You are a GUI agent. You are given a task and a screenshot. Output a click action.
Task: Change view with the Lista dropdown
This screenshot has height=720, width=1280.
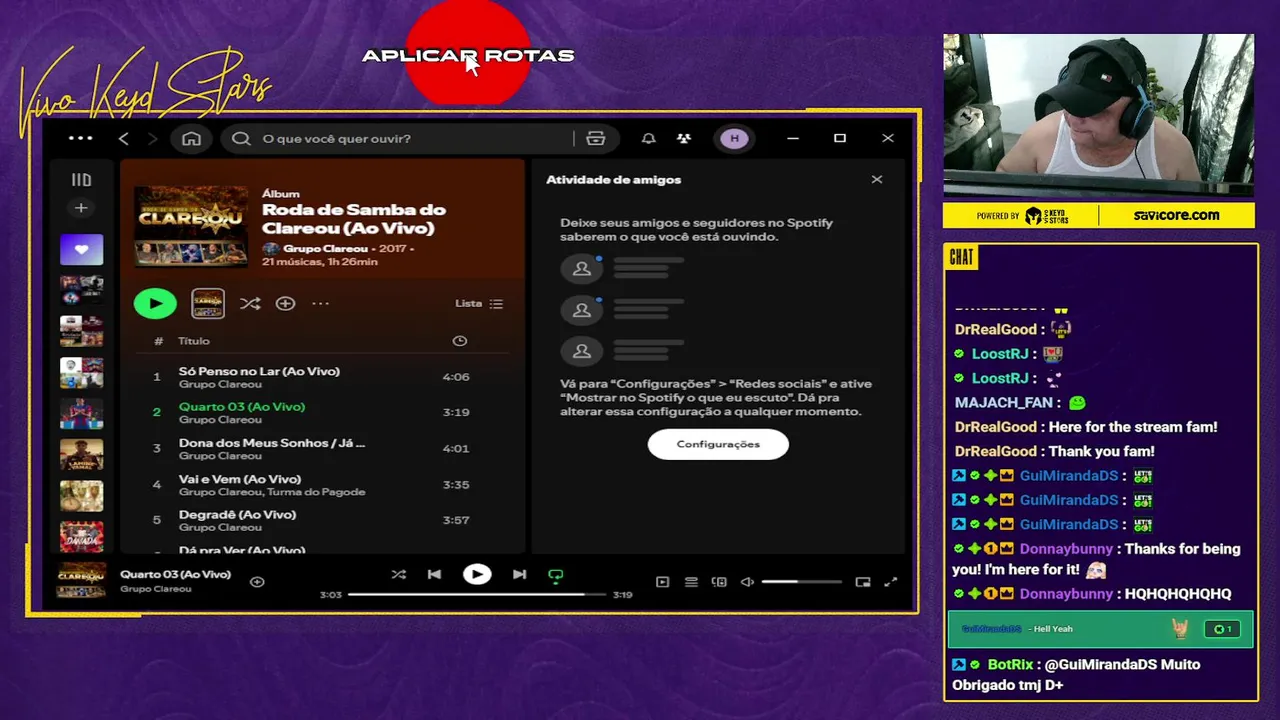(479, 303)
